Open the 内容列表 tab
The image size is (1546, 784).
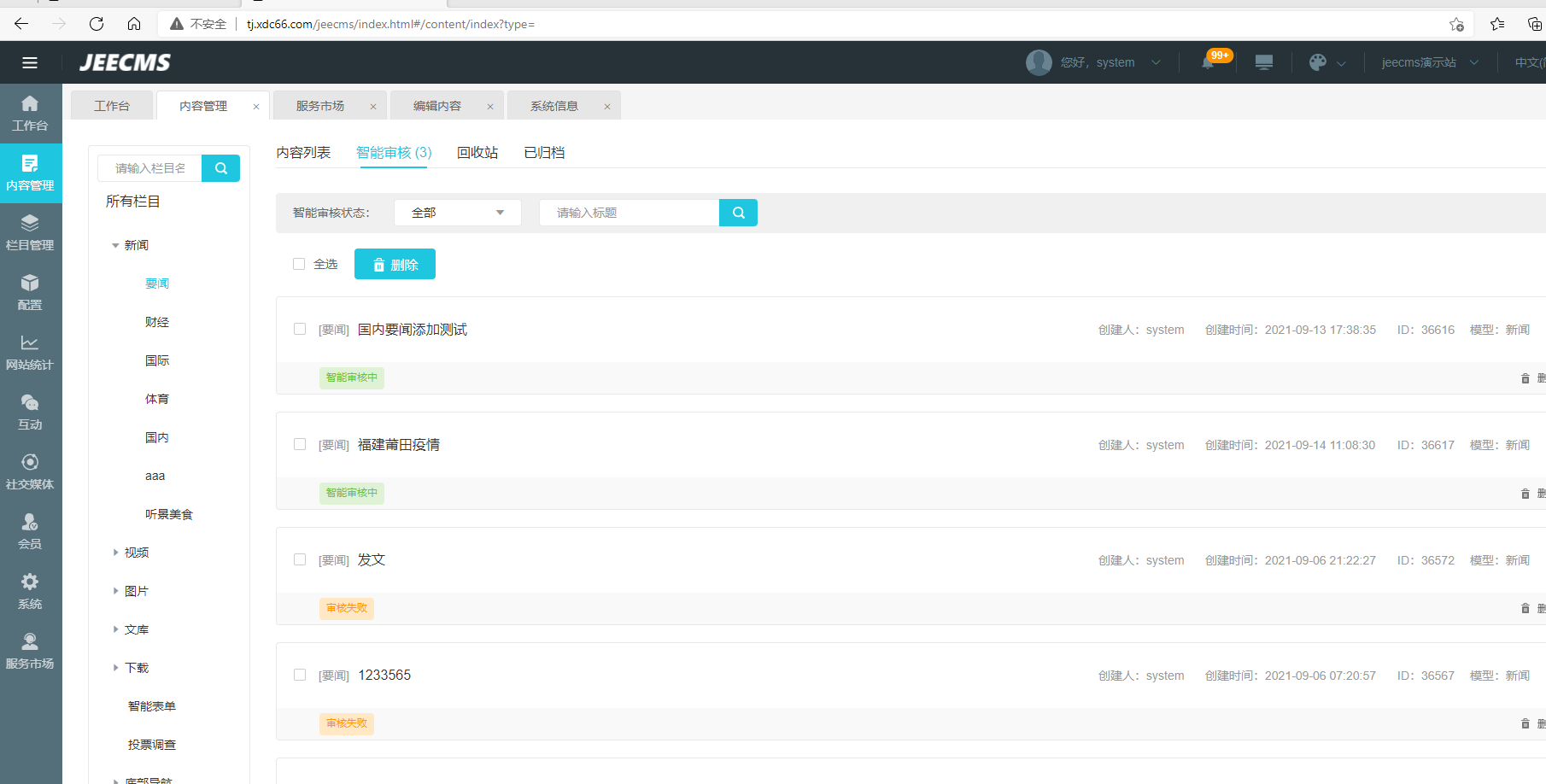click(303, 153)
